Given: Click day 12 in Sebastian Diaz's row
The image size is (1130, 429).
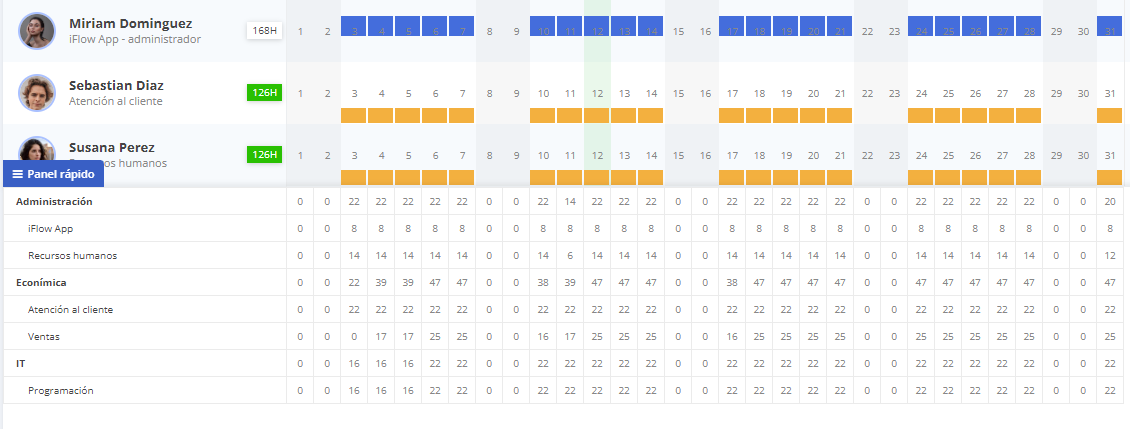Looking at the screenshot, I should tap(597, 94).
